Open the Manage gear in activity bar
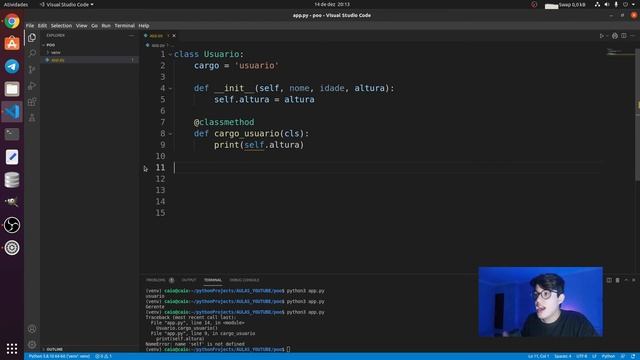640x360 pixels. coord(32,344)
